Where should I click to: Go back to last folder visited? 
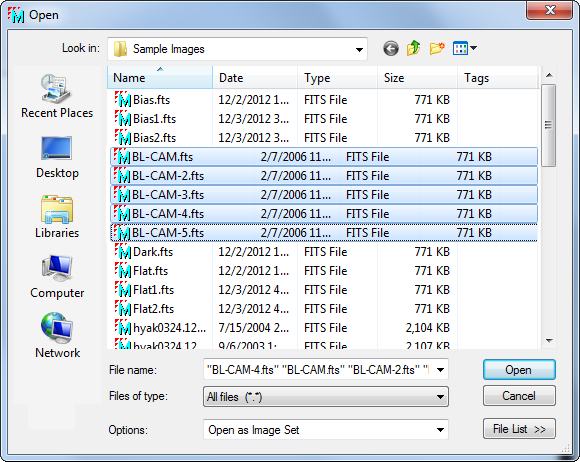click(x=391, y=48)
